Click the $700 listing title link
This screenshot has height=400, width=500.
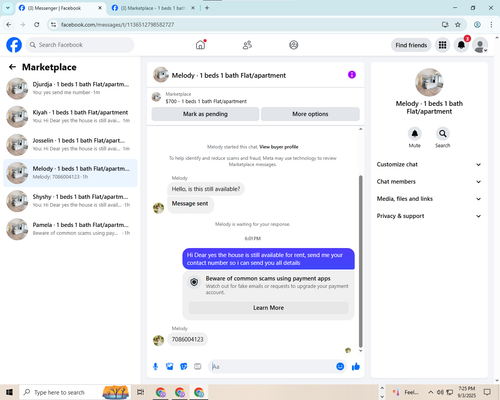[206, 101]
